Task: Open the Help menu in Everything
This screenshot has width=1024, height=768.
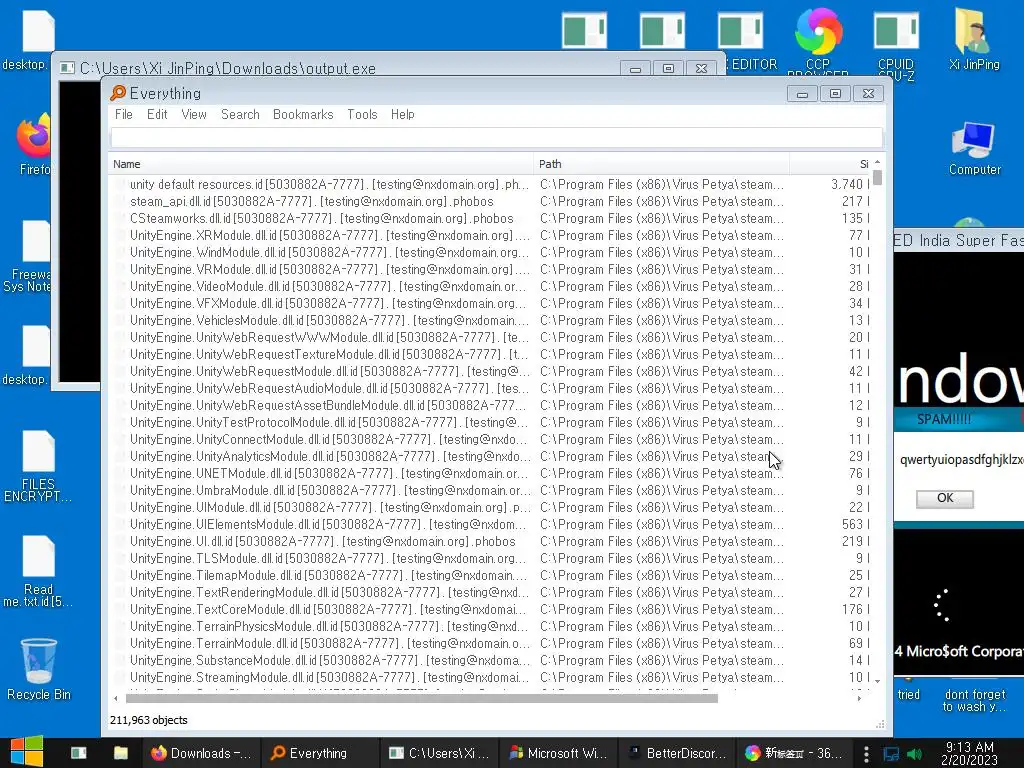Action: 402,114
